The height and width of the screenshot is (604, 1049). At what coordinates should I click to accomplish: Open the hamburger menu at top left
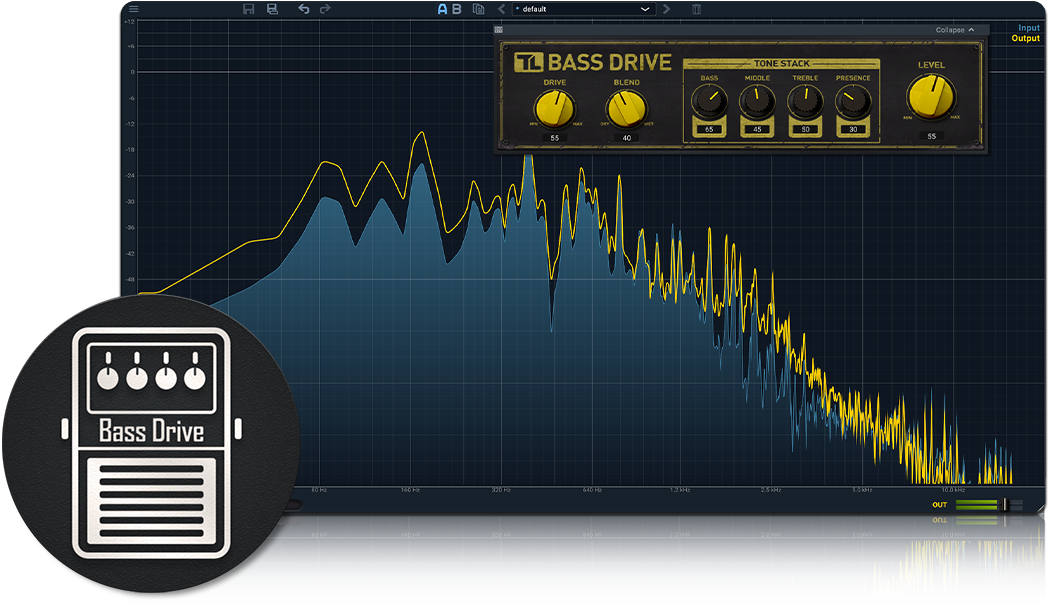tap(133, 9)
